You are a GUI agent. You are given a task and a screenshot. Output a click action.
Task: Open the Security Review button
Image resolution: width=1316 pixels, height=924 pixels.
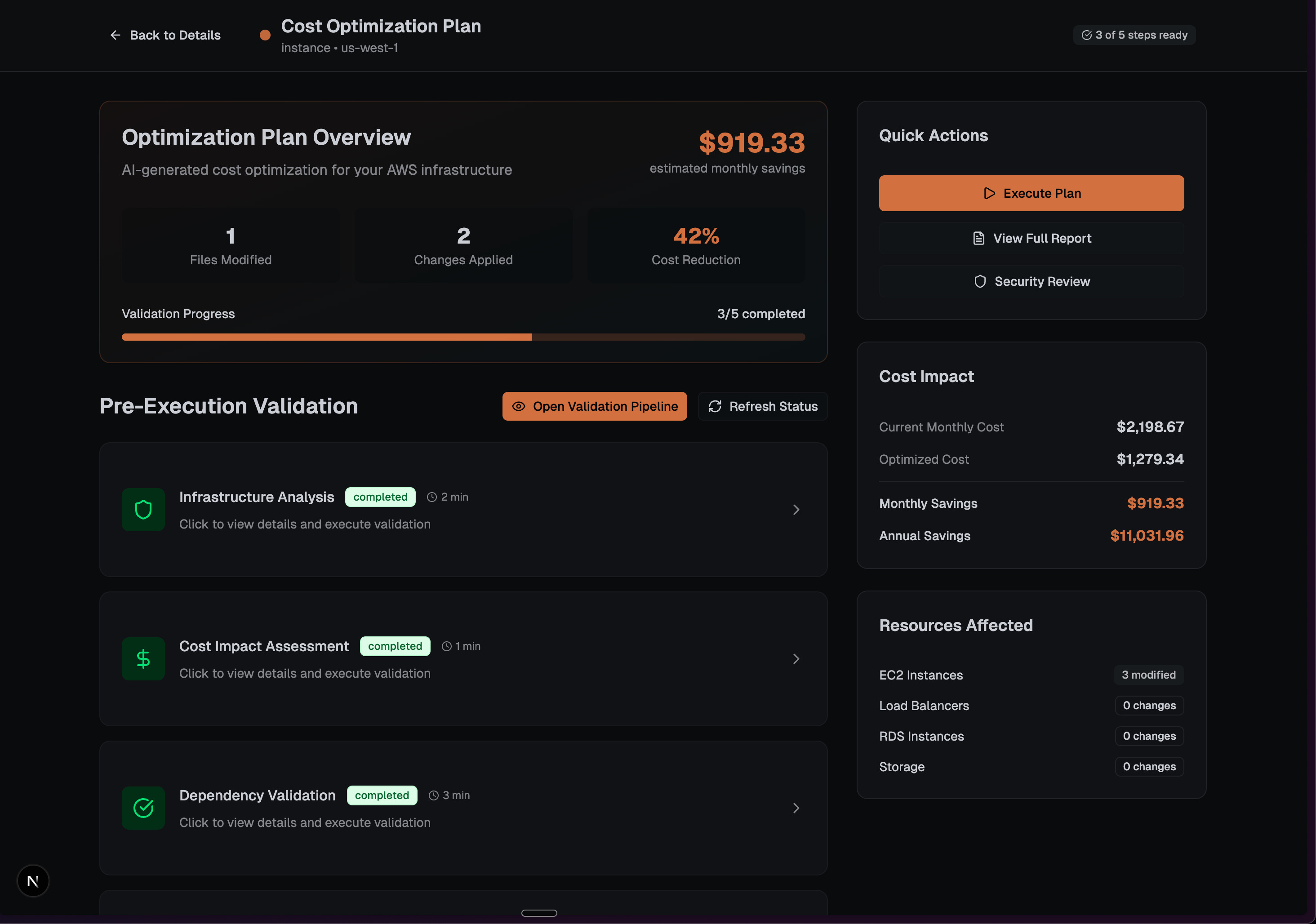coord(1031,281)
